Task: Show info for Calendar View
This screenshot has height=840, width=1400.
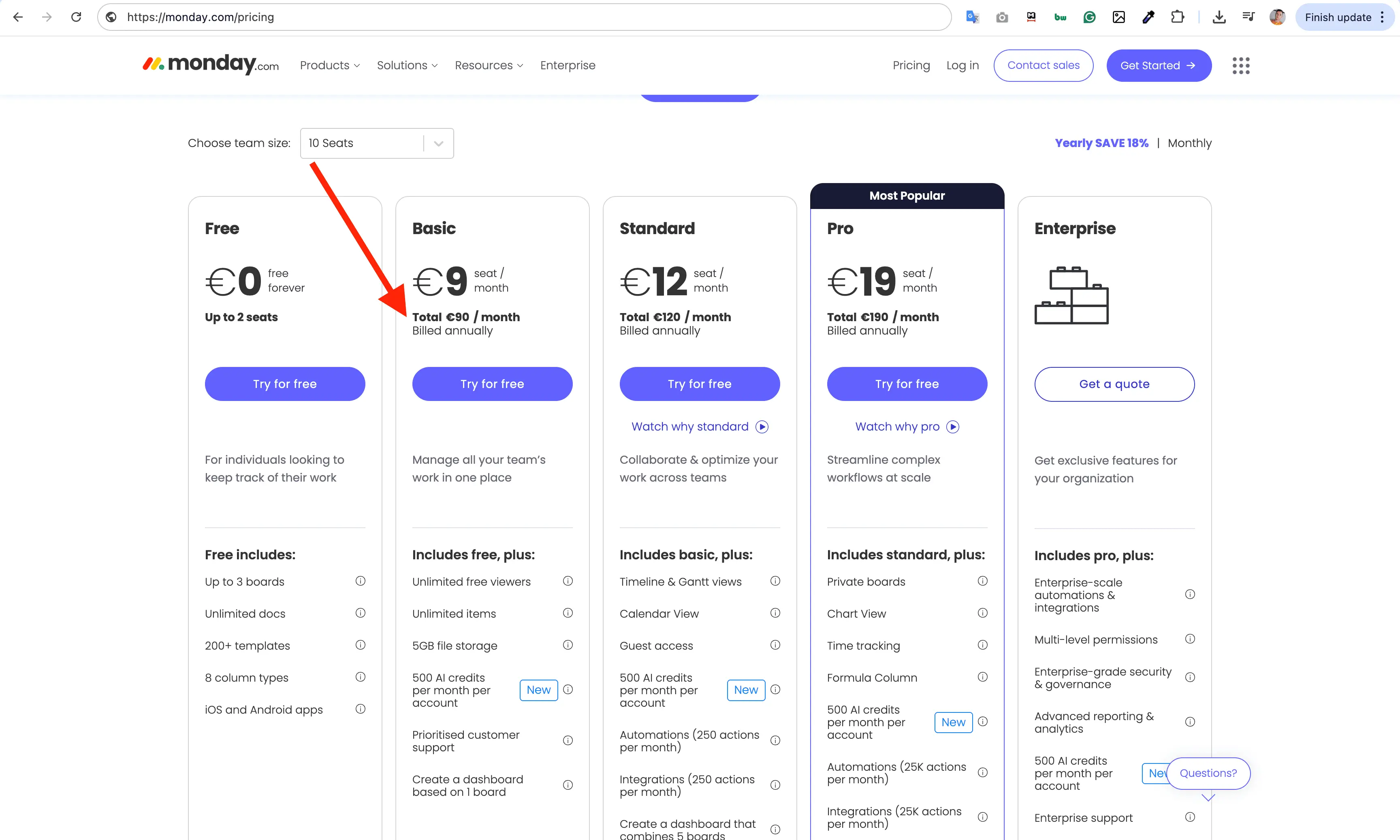Action: [x=775, y=613]
